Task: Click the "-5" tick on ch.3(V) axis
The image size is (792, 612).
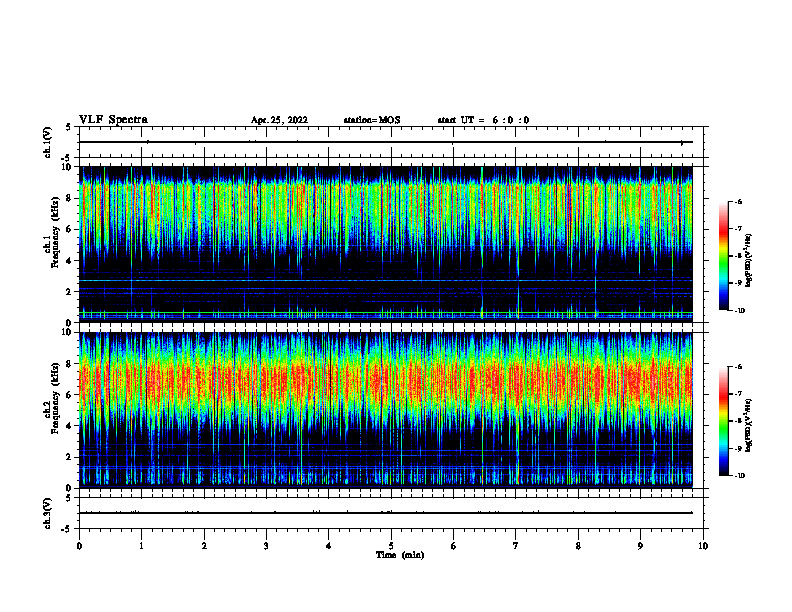Action: 66,529
